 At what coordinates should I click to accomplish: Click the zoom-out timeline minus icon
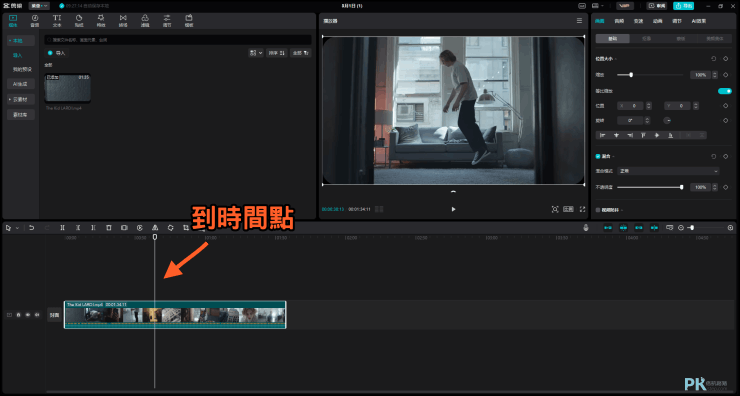(x=681, y=227)
